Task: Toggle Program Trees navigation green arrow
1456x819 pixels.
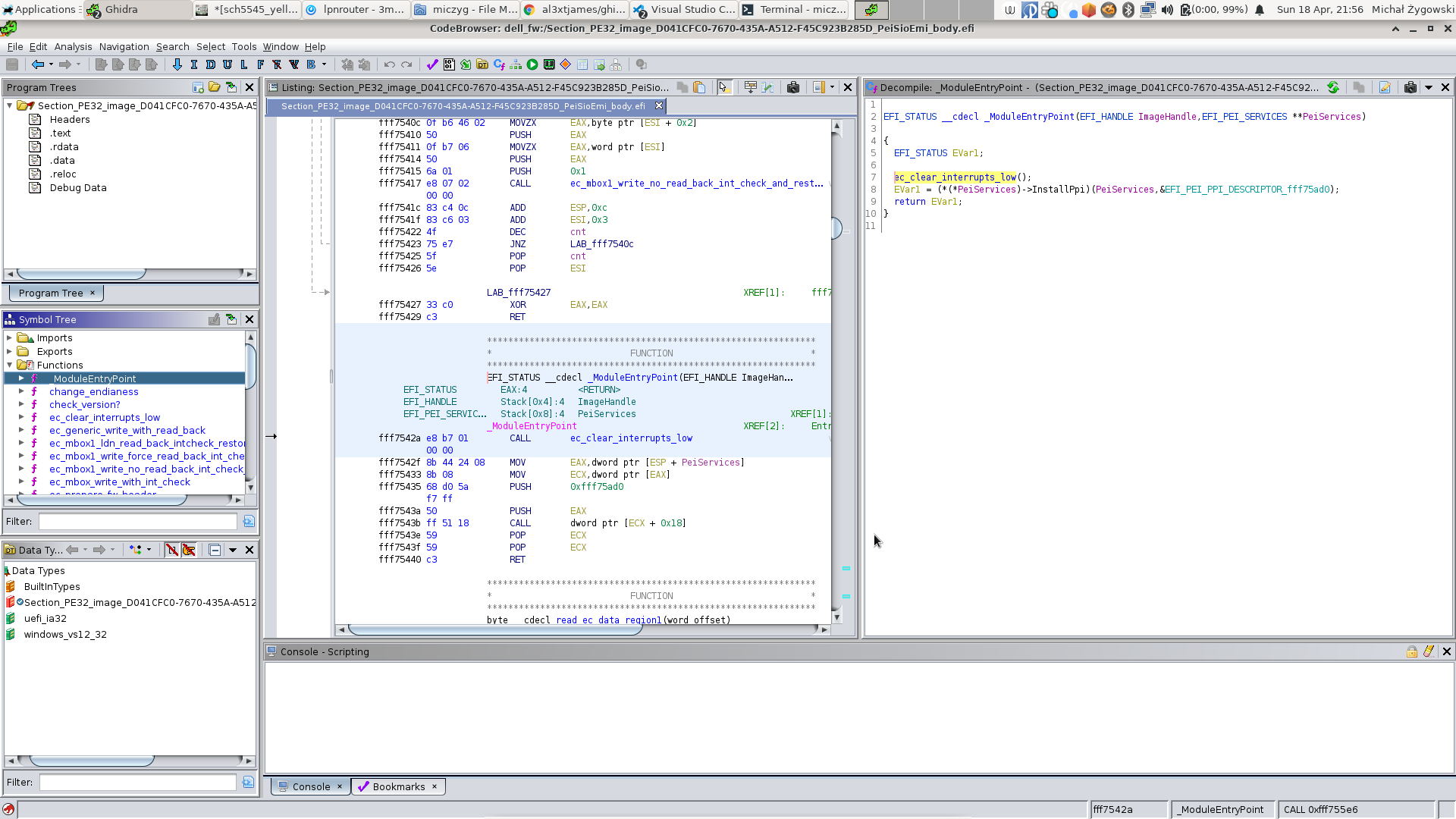Action: click(231, 87)
